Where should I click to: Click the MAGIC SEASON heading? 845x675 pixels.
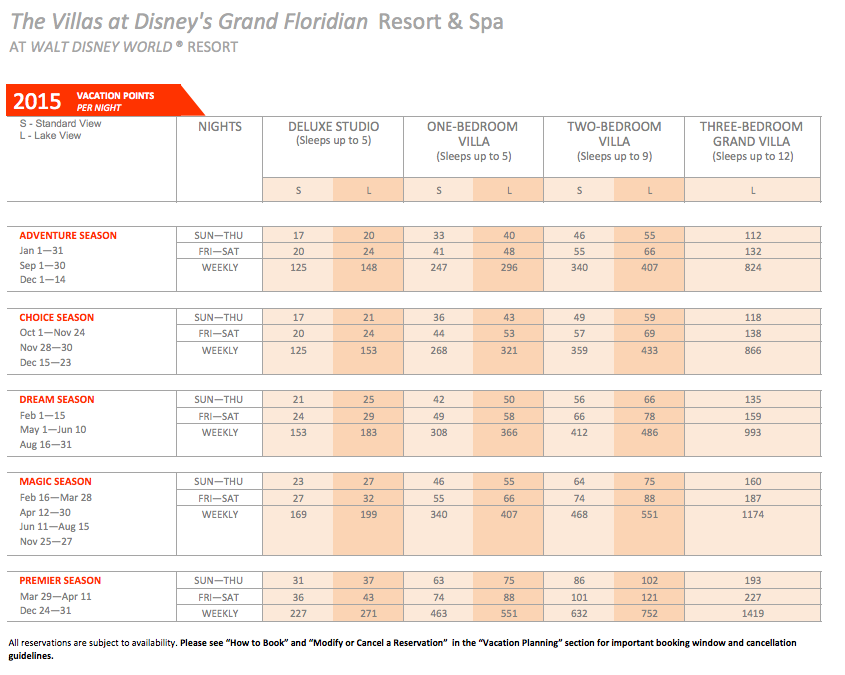(56, 482)
